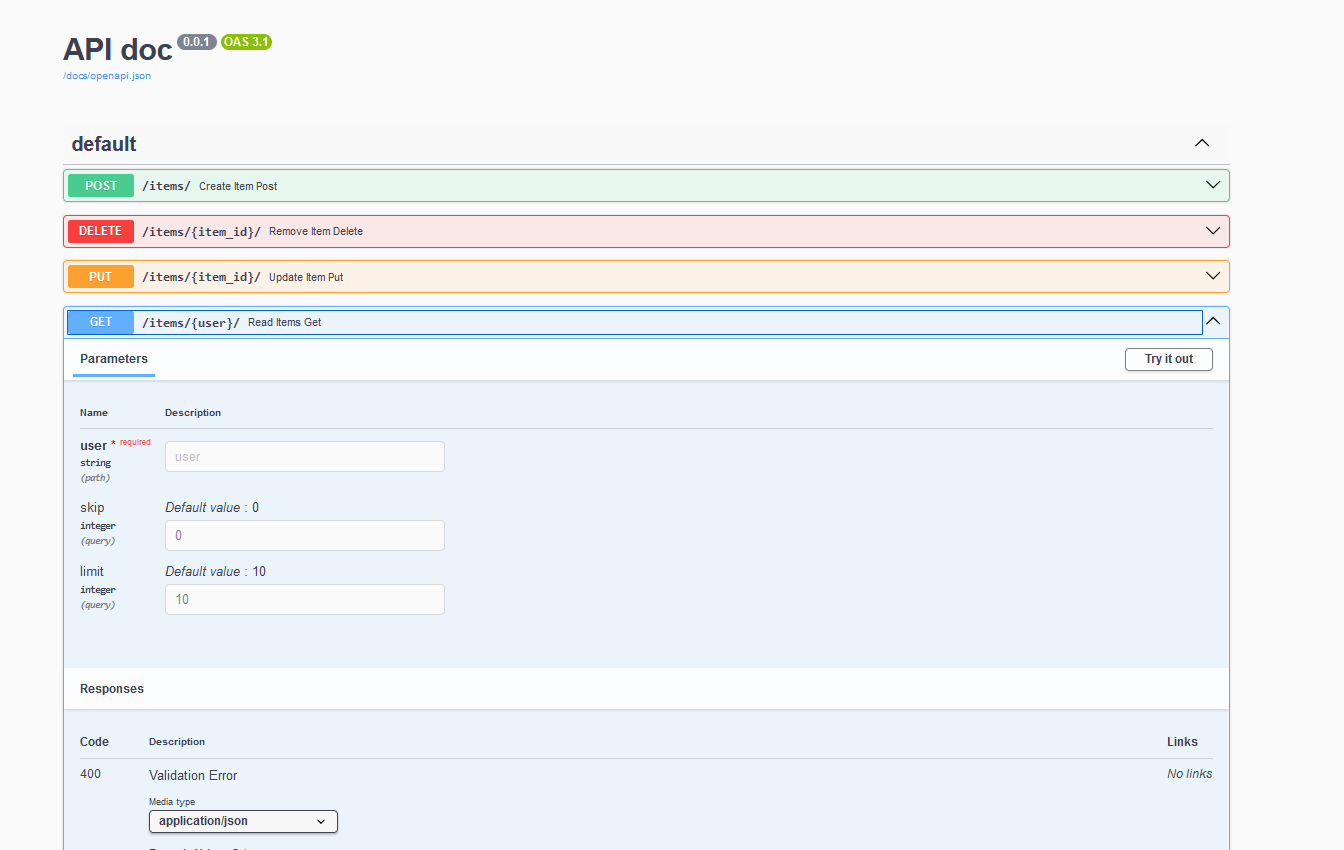Click the /items/{user}/ path text
Screen dimensions: 1344x850
(191, 323)
